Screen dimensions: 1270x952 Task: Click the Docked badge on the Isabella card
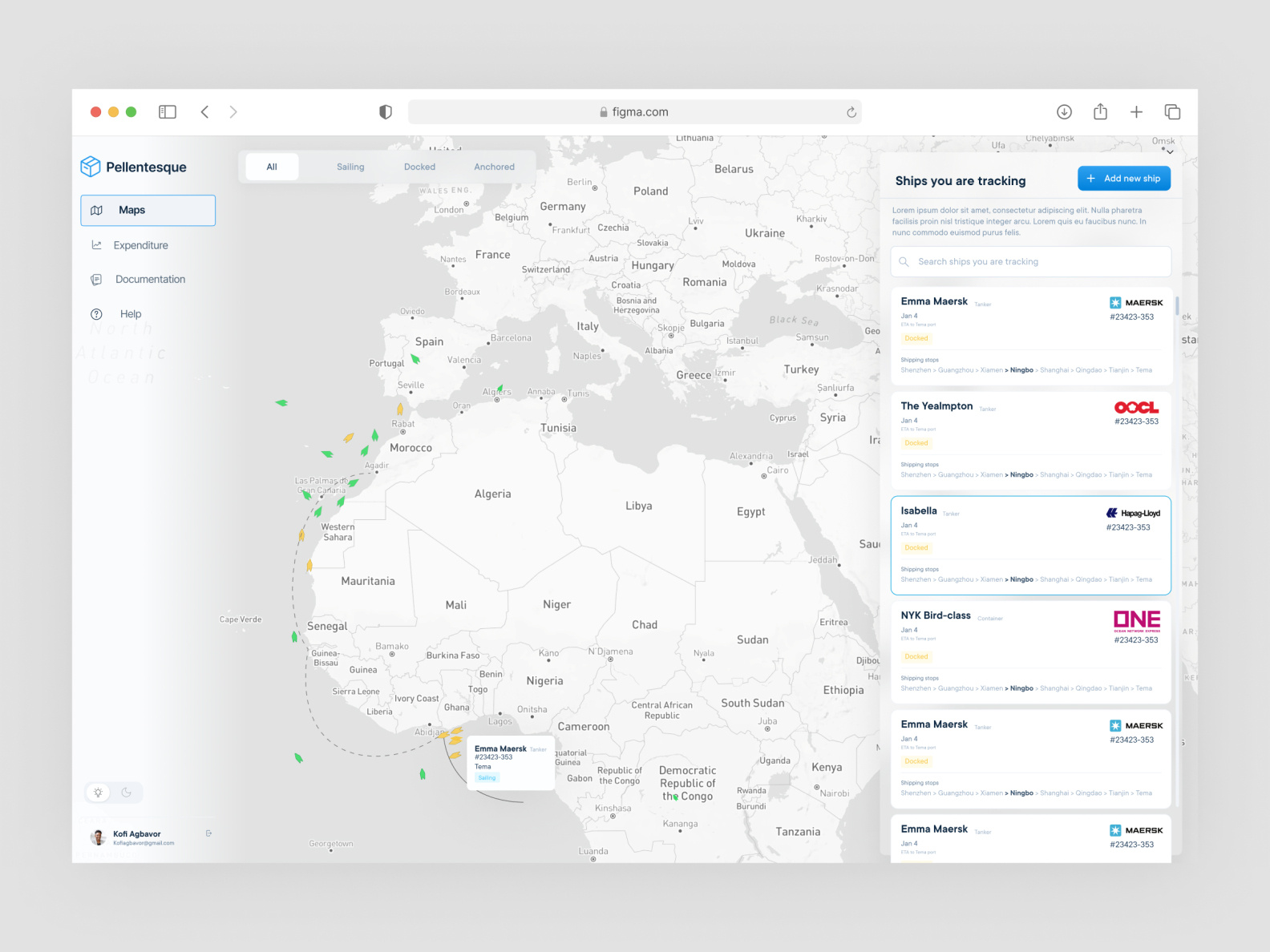coord(916,548)
